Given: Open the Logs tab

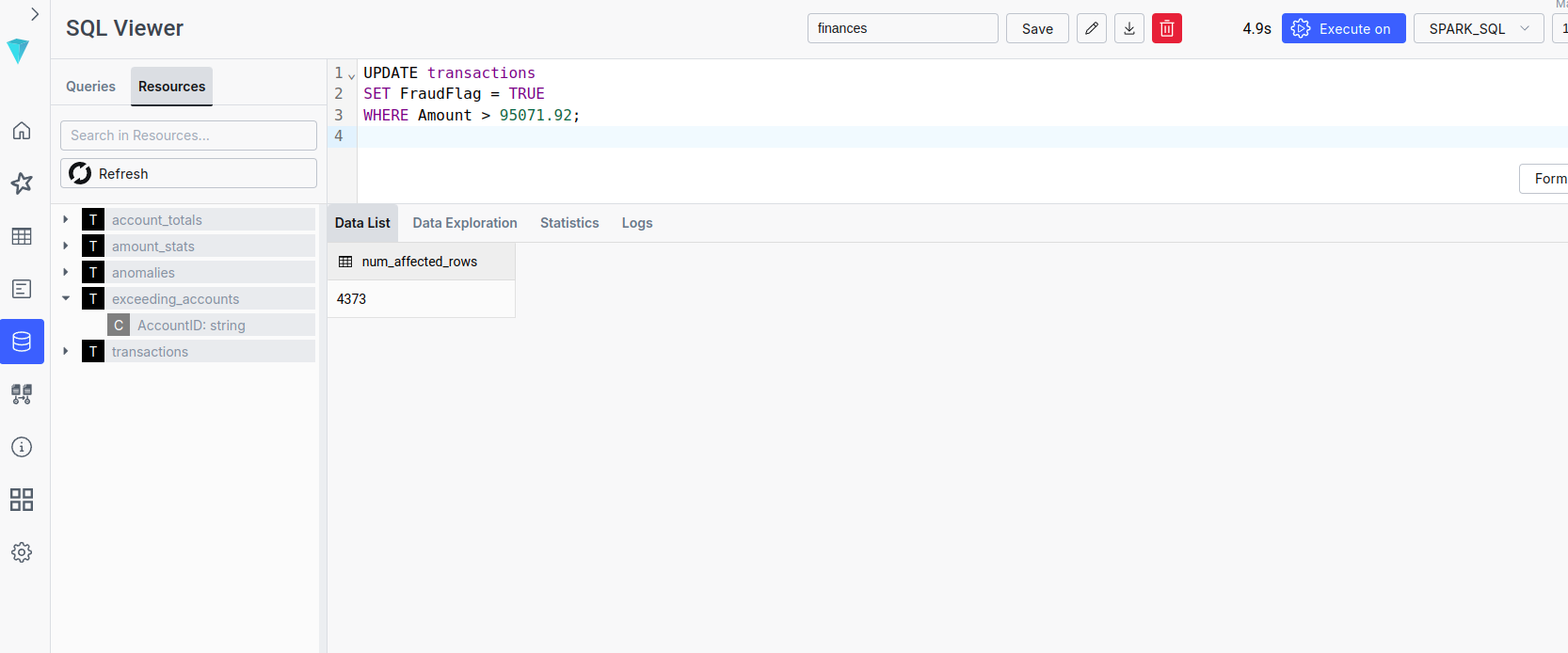Looking at the screenshot, I should pos(637,223).
